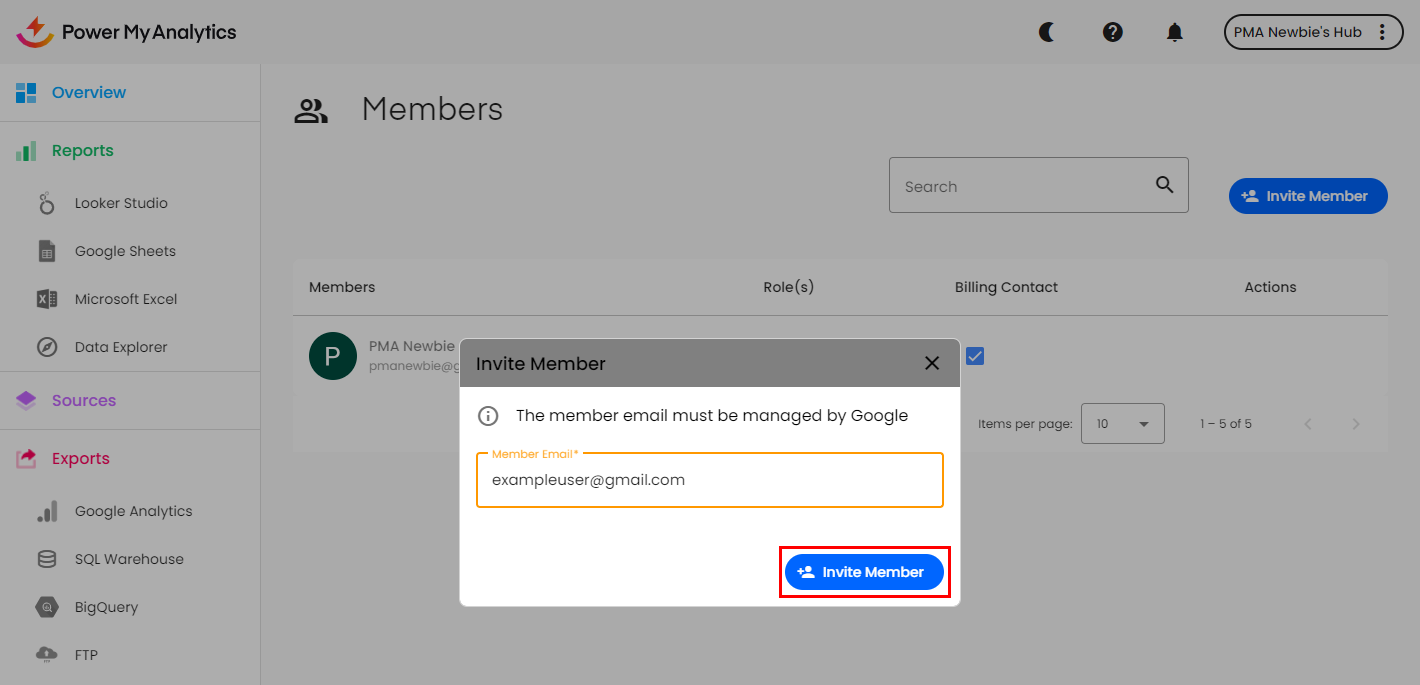Click the SQL Warehouse database icon

pyautogui.click(x=47, y=559)
